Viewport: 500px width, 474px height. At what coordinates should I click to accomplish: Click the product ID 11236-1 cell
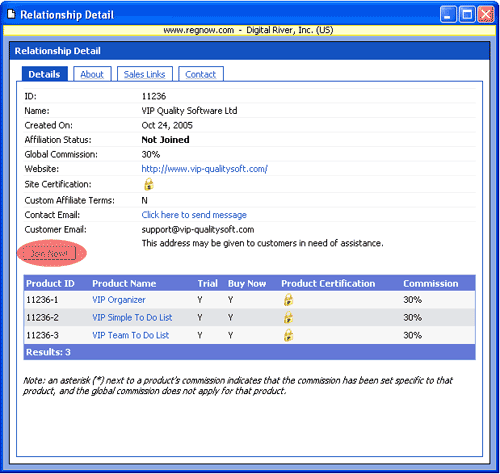tap(42, 300)
